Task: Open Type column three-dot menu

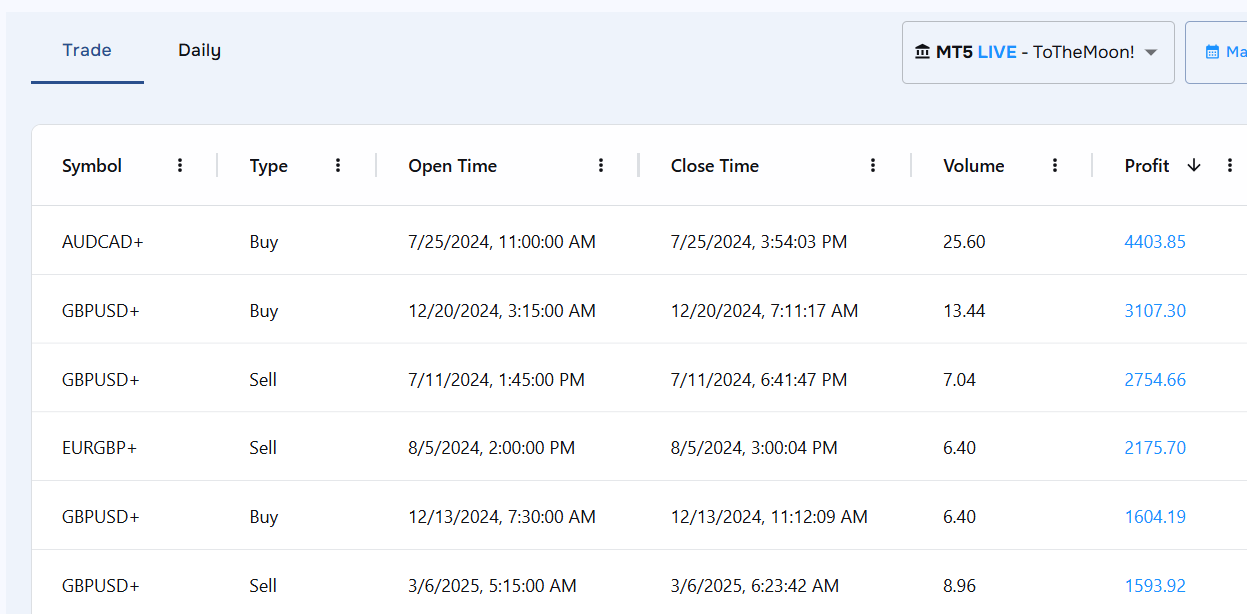Action: [338, 166]
